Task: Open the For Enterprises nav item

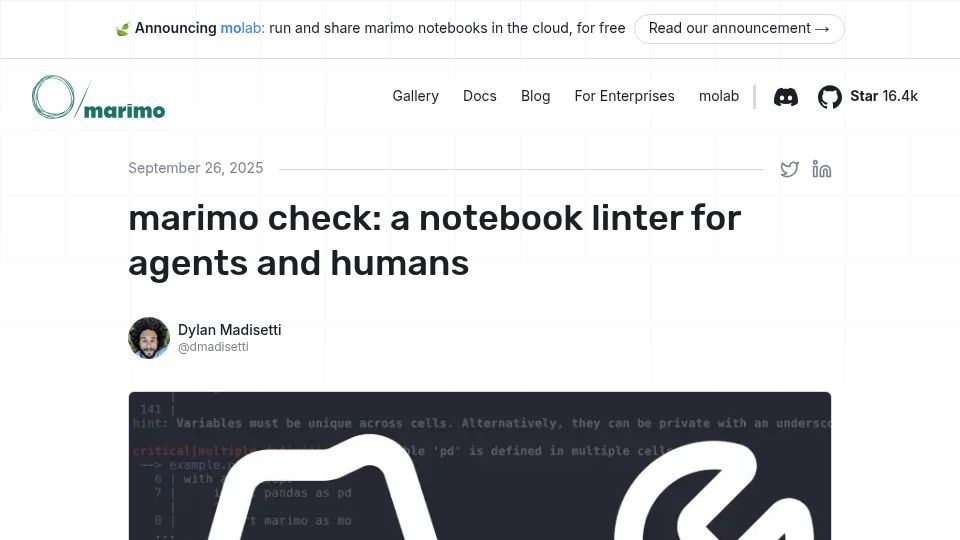Action: click(x=624, y=96)
